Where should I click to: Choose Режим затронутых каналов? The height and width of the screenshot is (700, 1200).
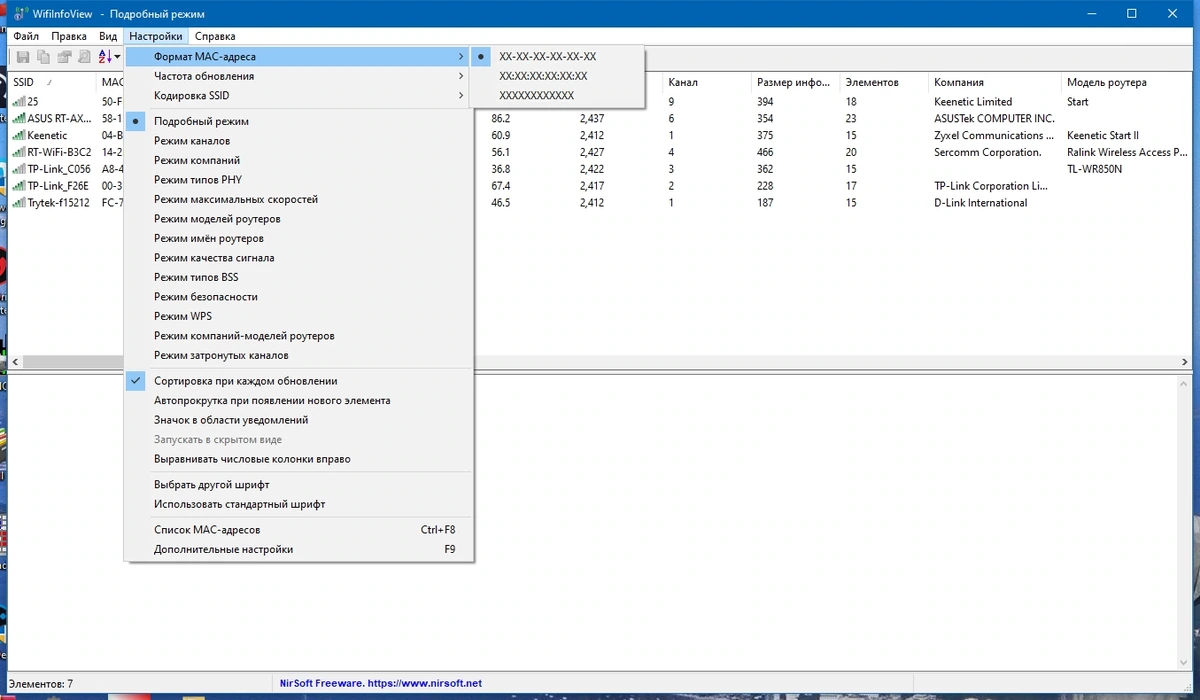[299, 355]
